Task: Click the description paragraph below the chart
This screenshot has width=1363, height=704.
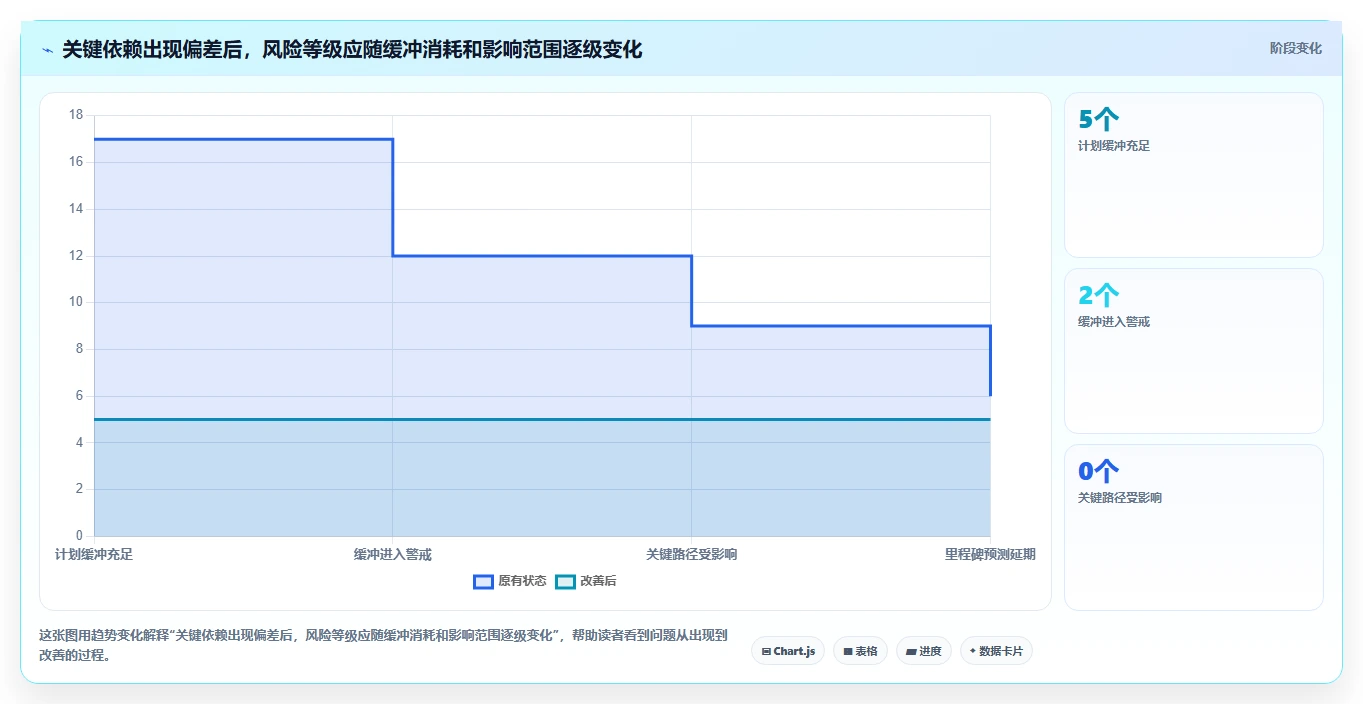Action: (x=383, y=646)
